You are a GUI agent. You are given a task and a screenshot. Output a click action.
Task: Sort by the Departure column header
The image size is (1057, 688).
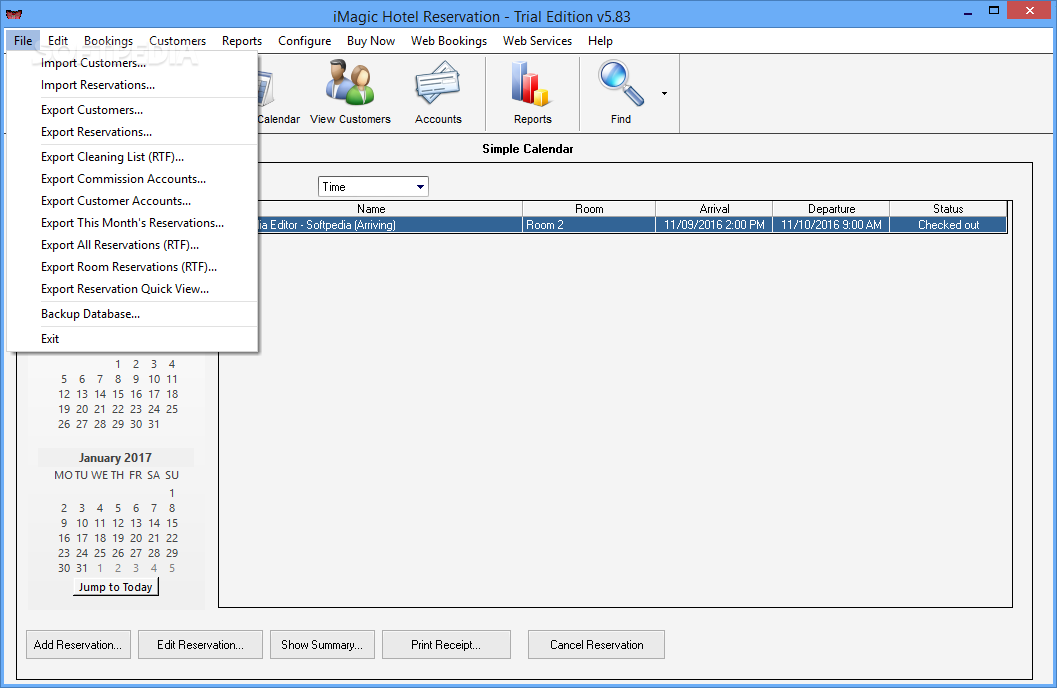click(831, 209)
